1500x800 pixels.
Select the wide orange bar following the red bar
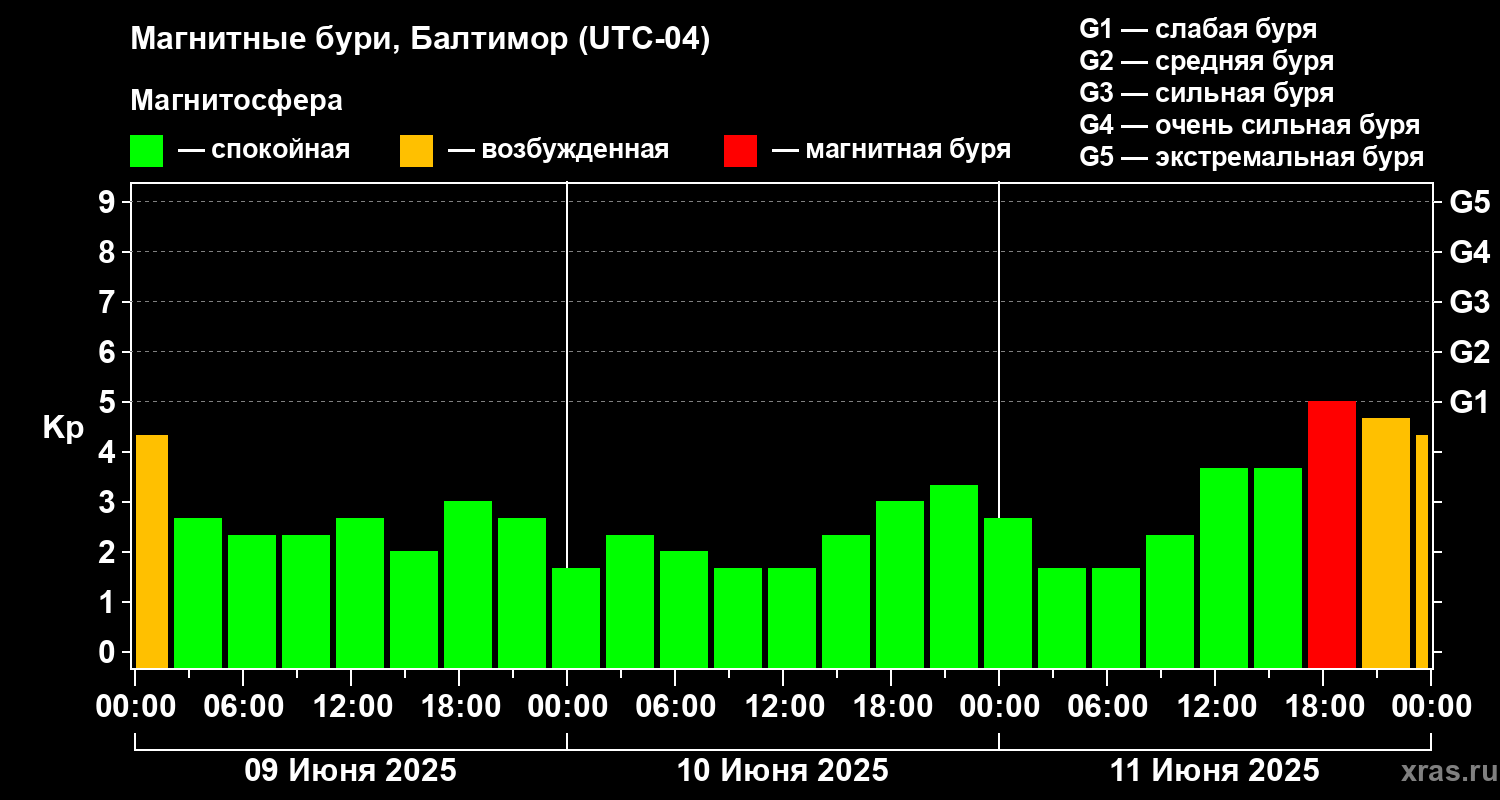point(1386,543)
